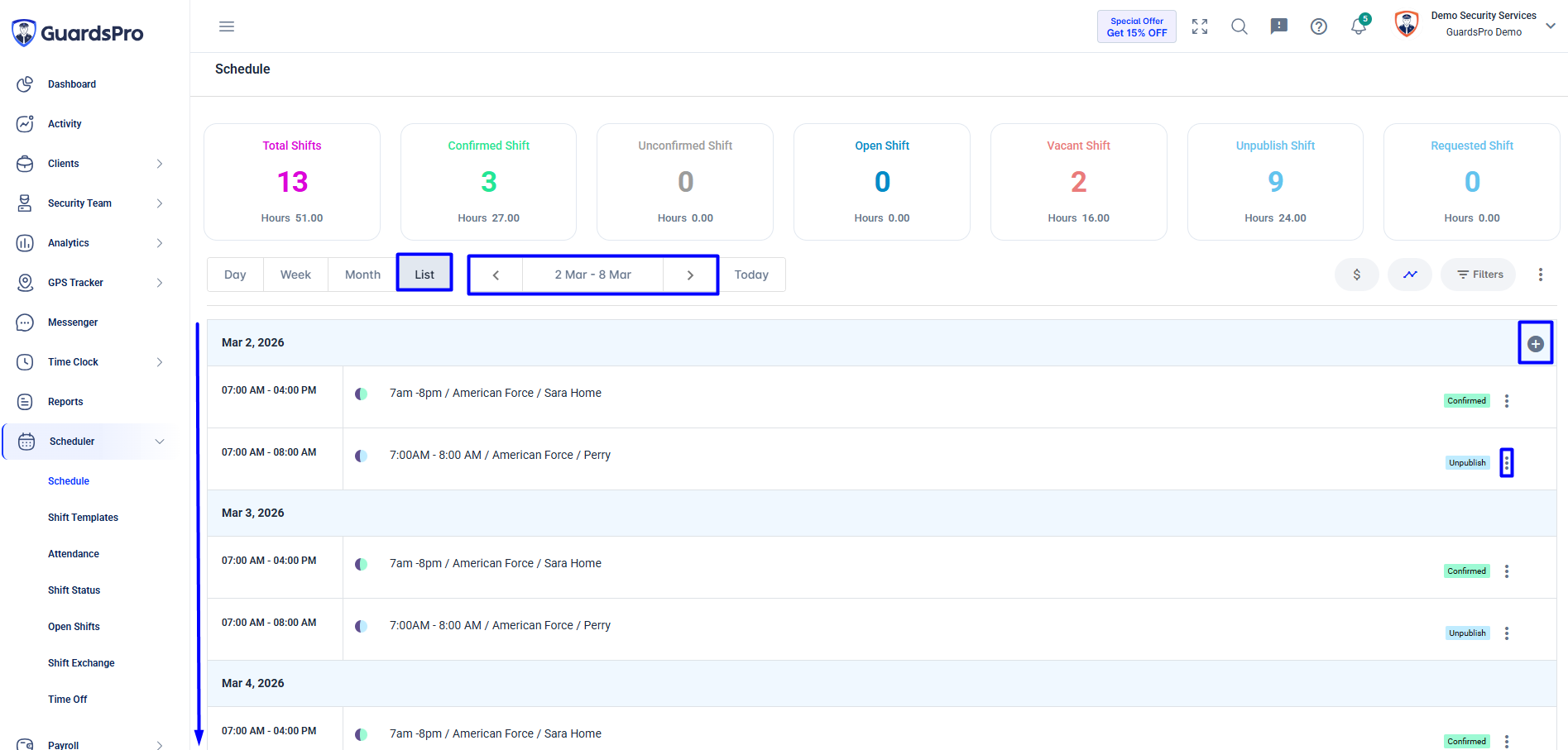Switch to Week view
Image resolution: width=1568 pixels, height=750 pixels.
click(295, 275)
